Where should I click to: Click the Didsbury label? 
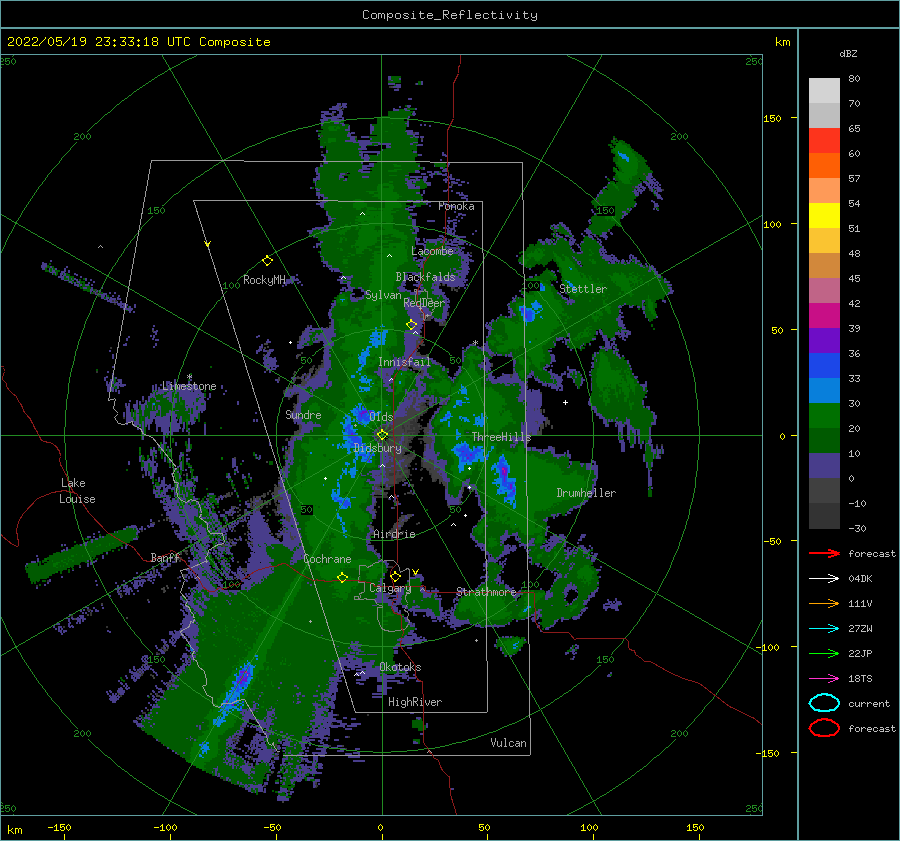click(378, 448)
